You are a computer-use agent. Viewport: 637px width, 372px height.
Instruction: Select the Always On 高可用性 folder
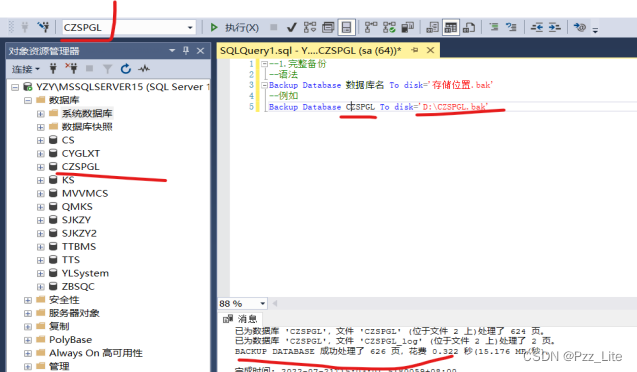95,353
